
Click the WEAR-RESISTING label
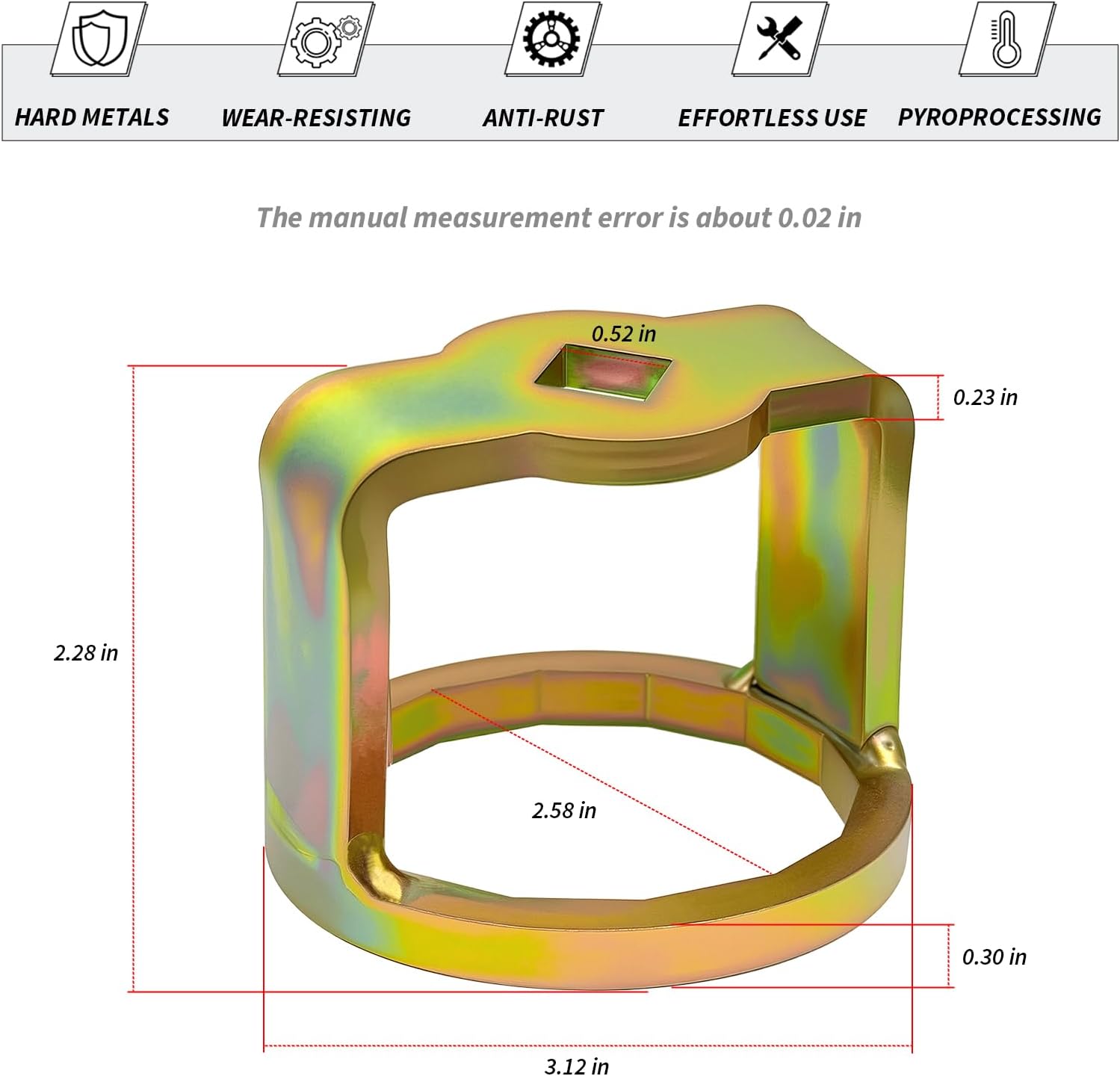coord(316,117)
